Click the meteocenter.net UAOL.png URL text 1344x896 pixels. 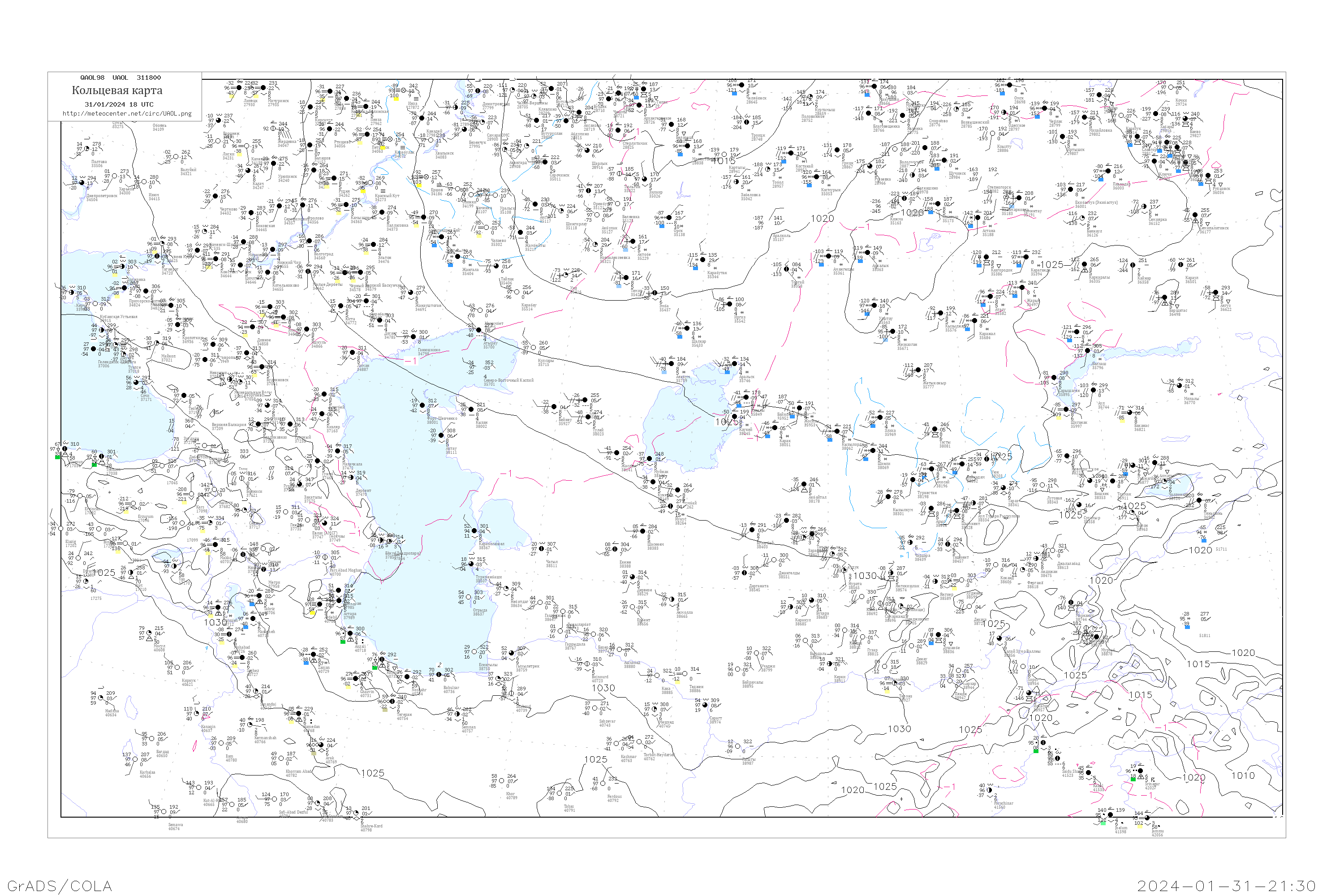pos(127,114)
